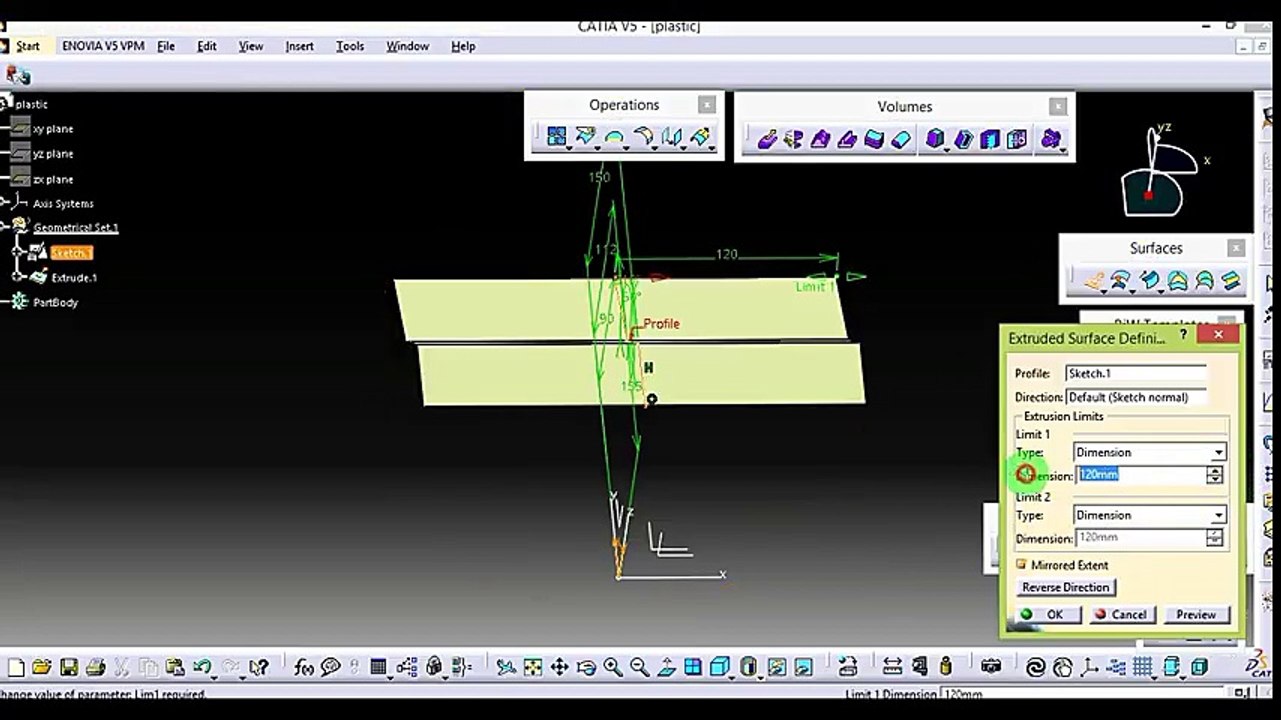Click the Preview button

coord(1195,615)
